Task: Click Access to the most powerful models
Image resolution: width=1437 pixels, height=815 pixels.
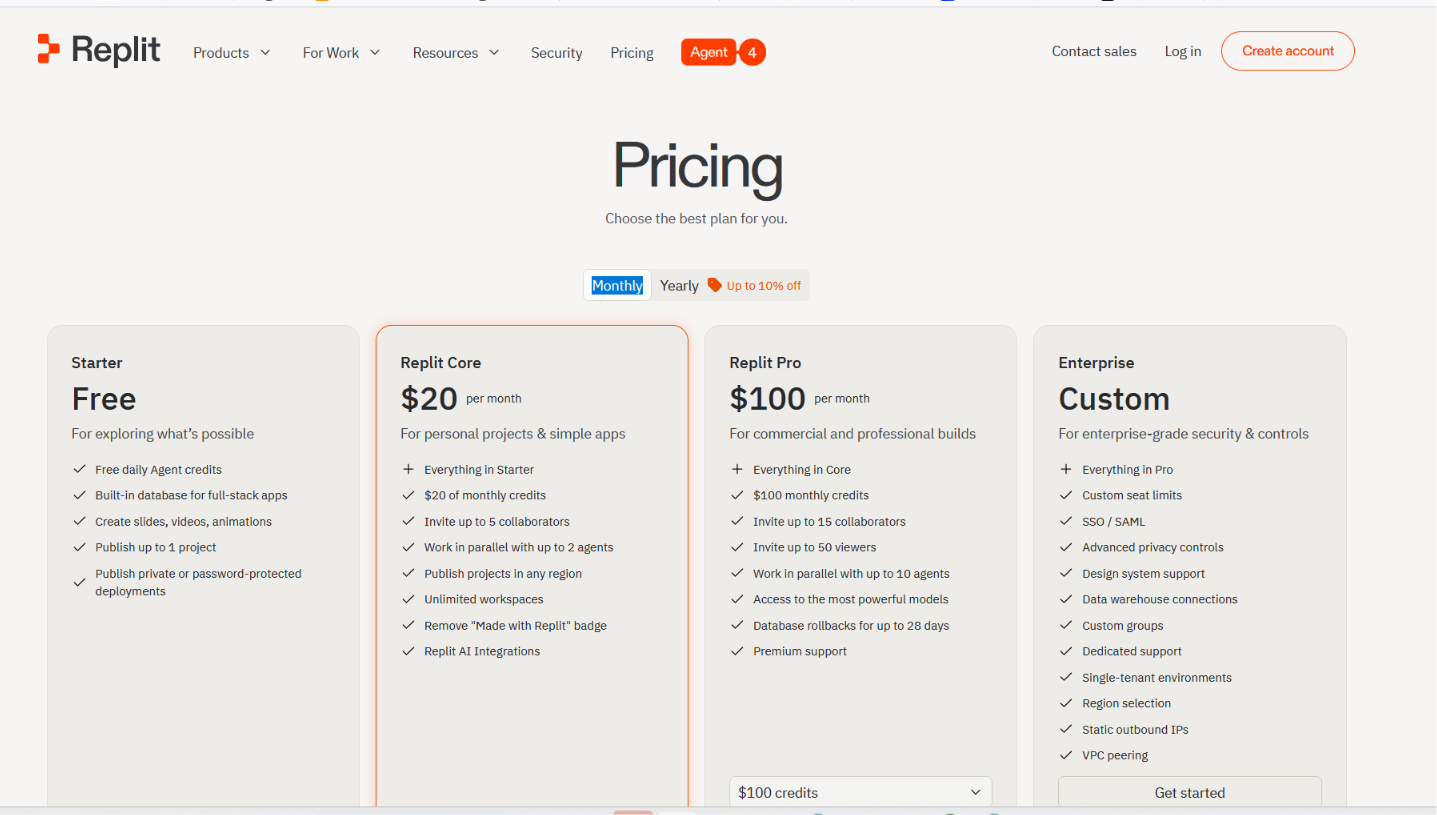Action: pyautogui.click(x=851, y=599)
